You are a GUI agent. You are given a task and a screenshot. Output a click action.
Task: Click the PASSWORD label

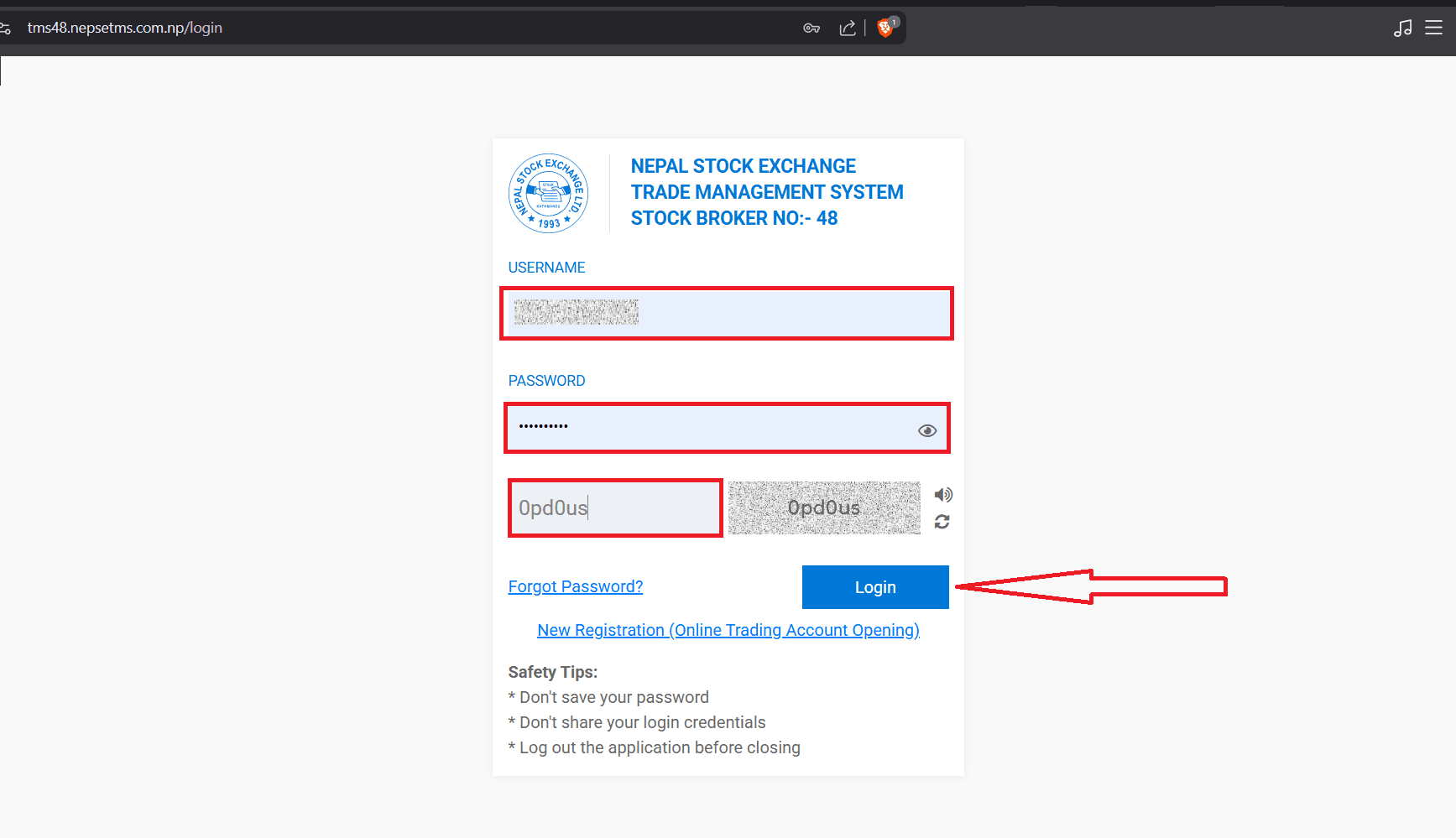[546, 381]
